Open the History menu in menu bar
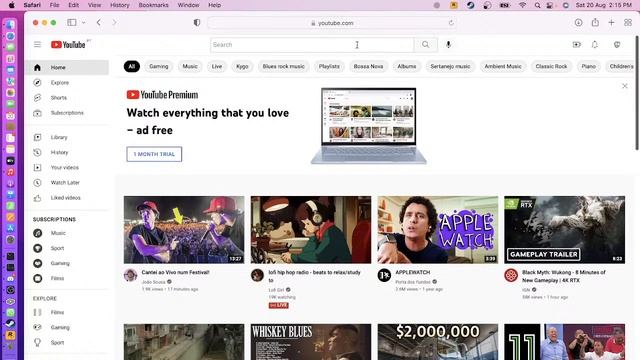640x360 pixels. pos(120,5)
